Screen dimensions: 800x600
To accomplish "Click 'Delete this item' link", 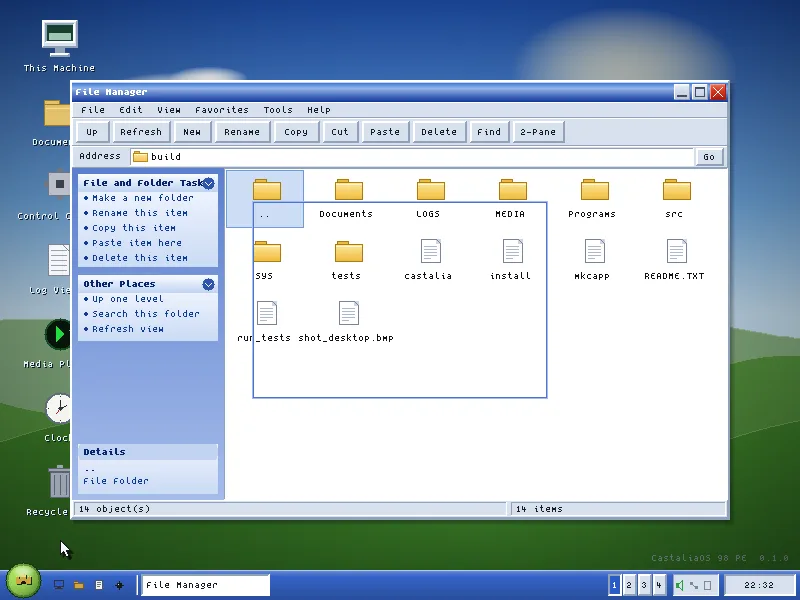I will pos(140,258).
